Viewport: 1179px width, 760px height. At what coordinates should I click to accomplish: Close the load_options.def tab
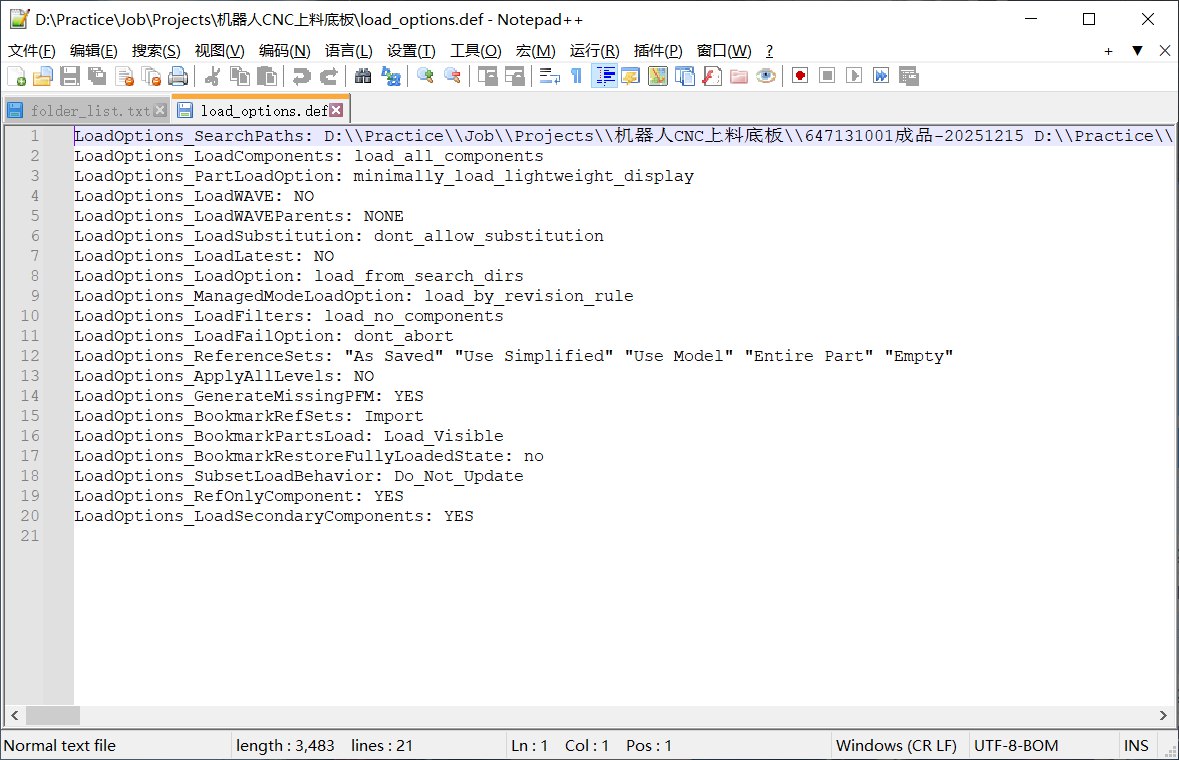click(x=336, y=110)
